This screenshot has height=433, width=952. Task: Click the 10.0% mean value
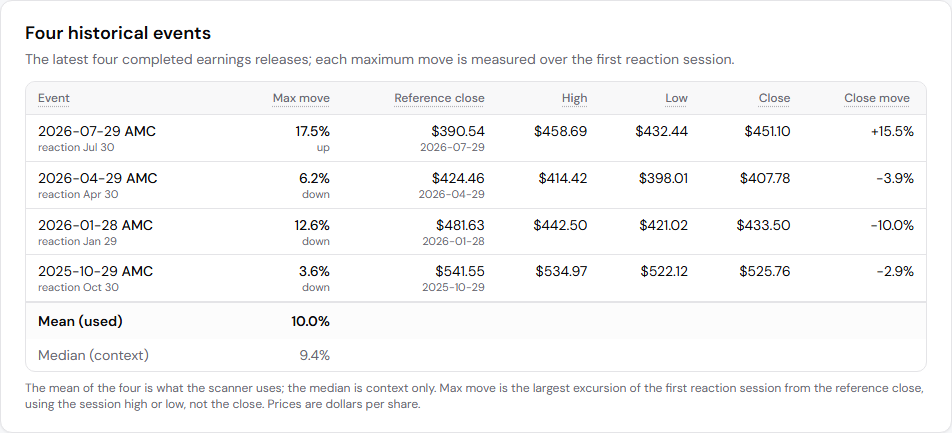311,322
